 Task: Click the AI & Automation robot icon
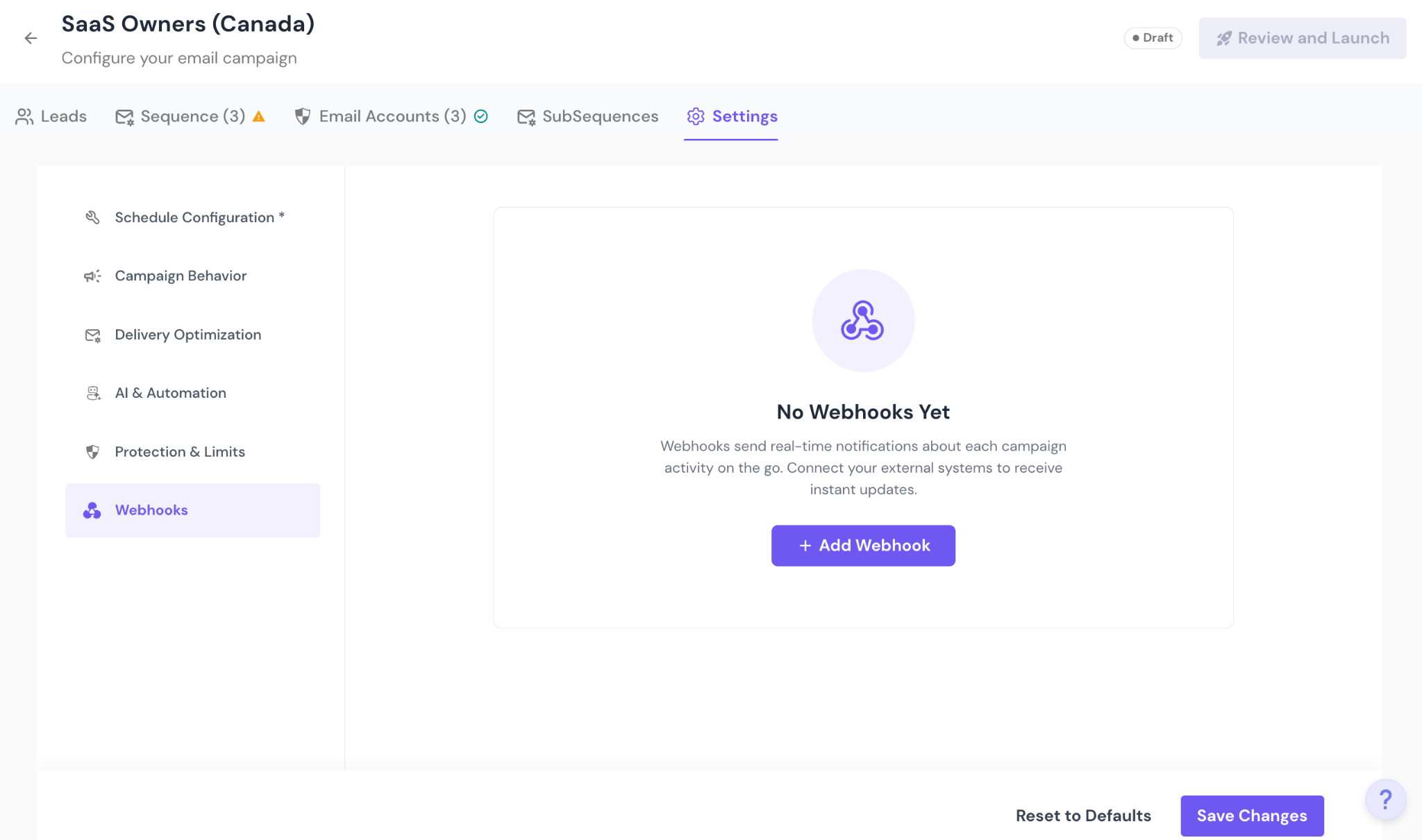(92, 393)
